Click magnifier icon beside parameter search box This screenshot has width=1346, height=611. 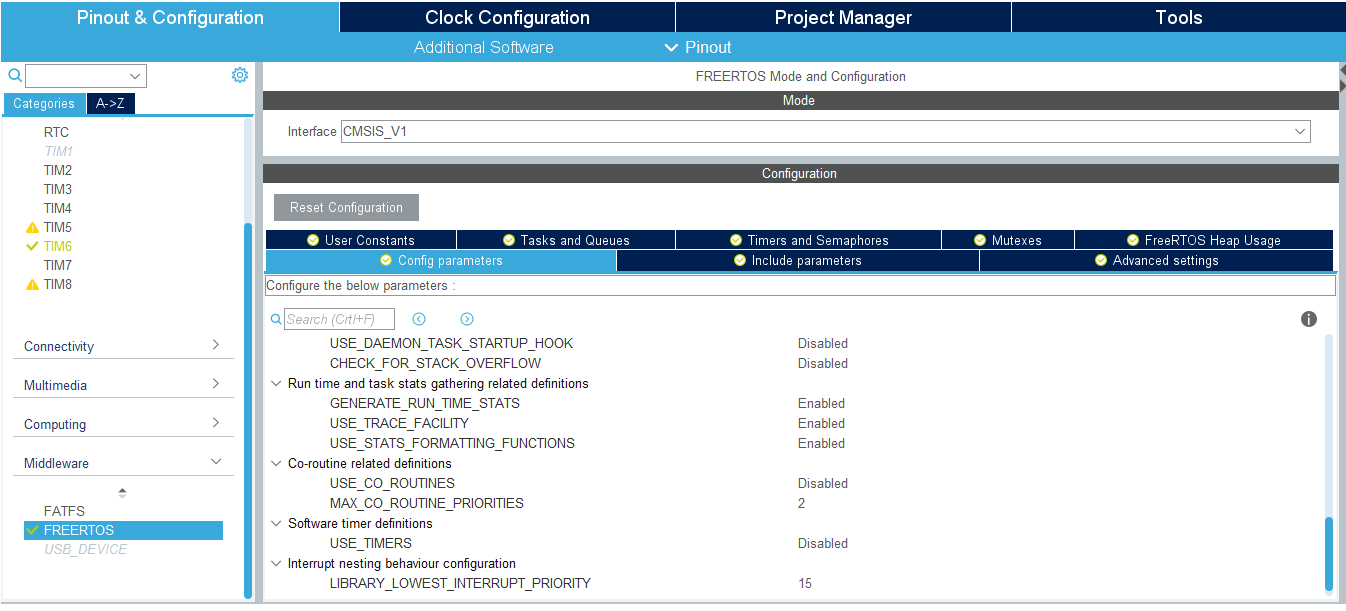(276, 319)
